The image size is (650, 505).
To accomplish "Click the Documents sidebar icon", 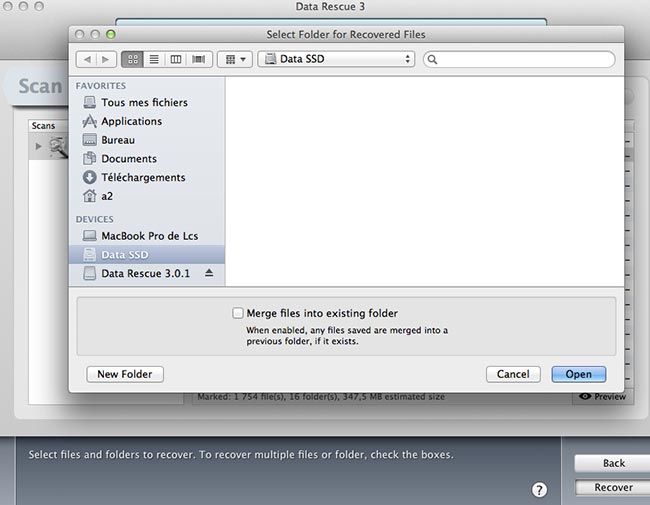I will pos(90,158).
